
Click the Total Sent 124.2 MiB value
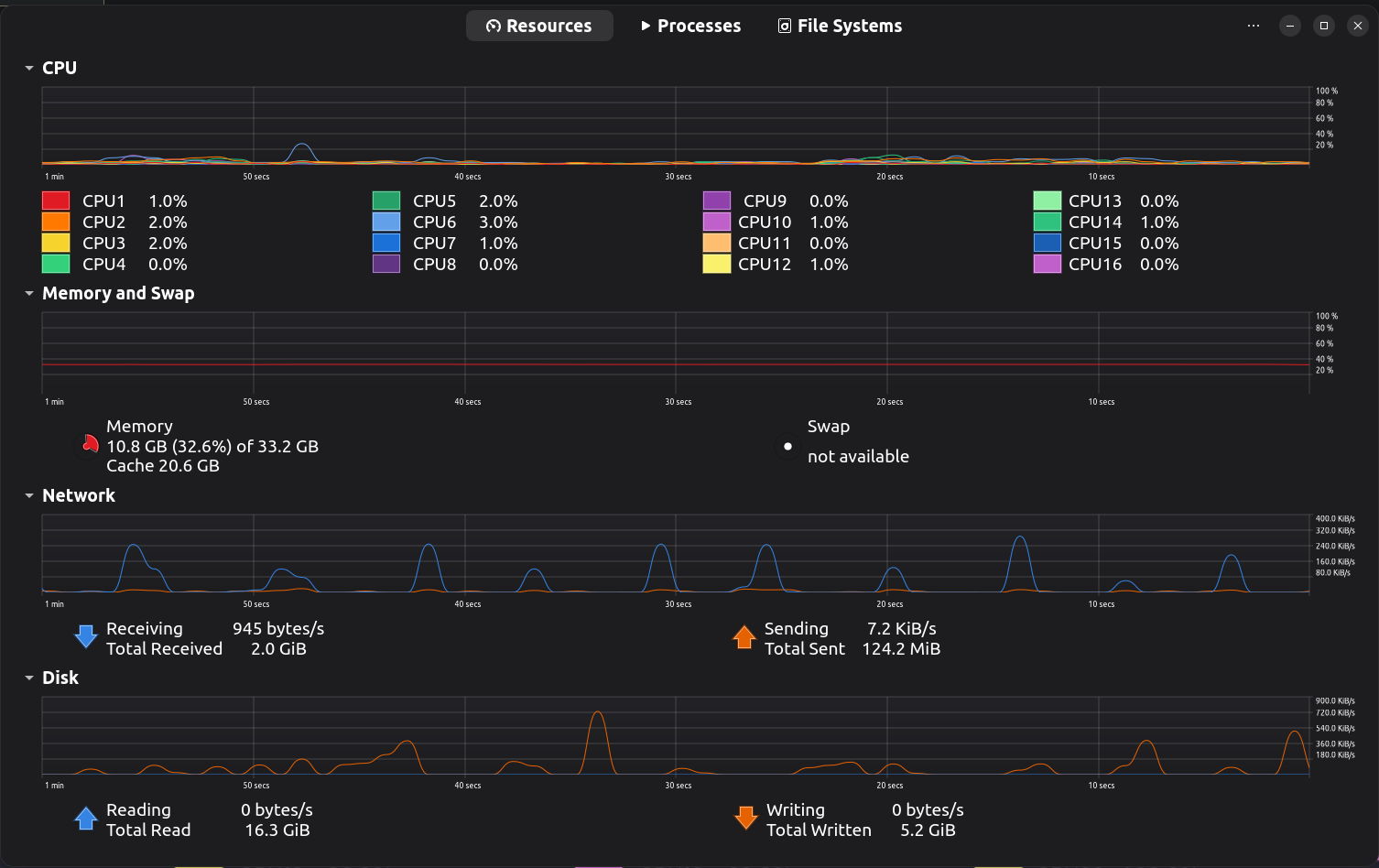point(901,649)
